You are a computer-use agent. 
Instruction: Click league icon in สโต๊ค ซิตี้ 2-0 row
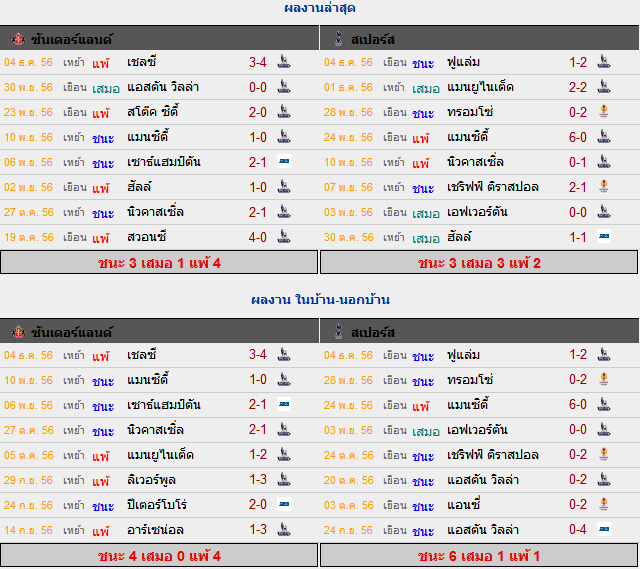(284, 111)
